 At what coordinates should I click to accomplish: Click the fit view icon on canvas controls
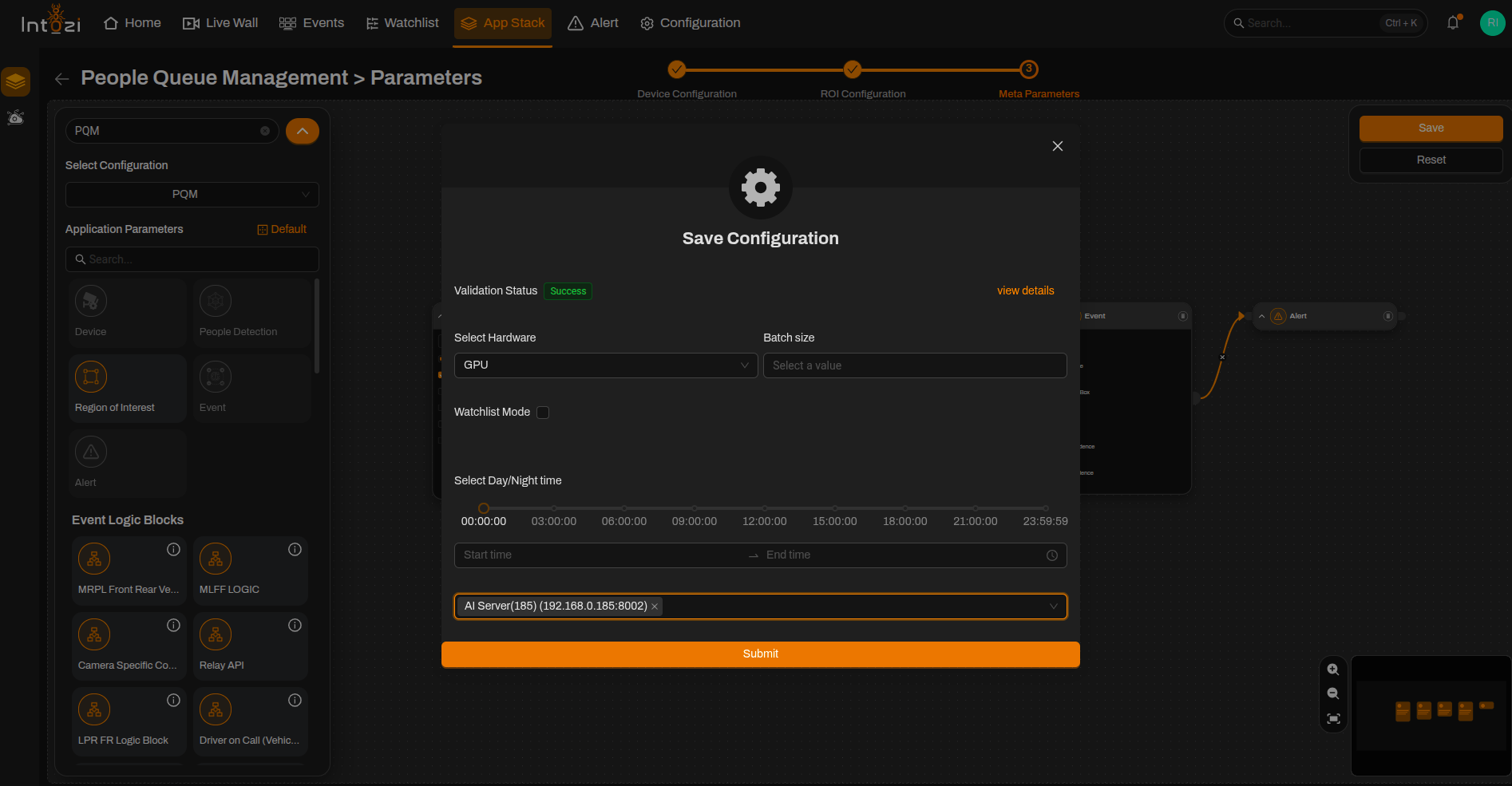click(x=1333, y=718)
